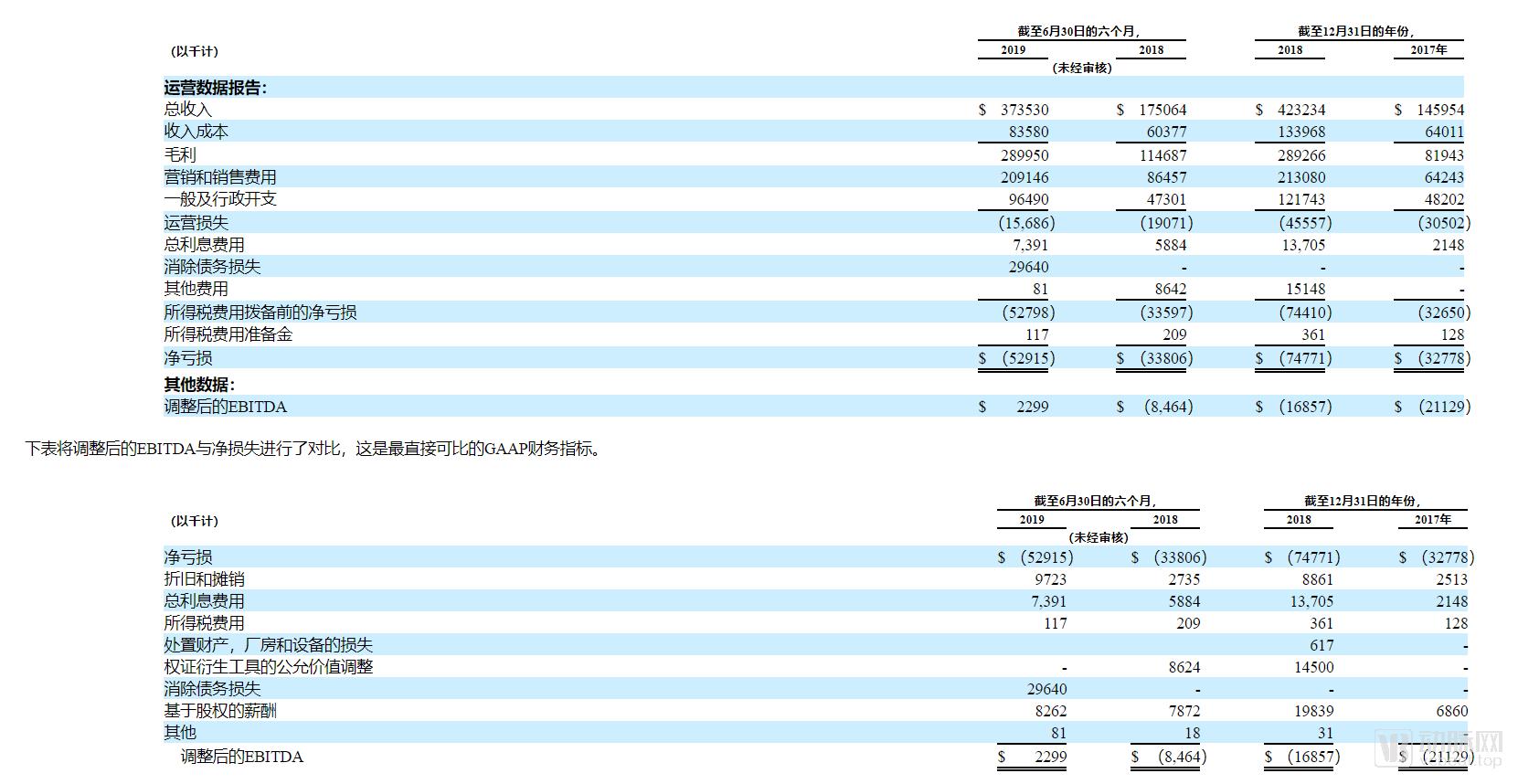This screenshot has height=784, width=1518.
Task: Click the 折旧和摊销 value 9723
Action: point(1048,579)
